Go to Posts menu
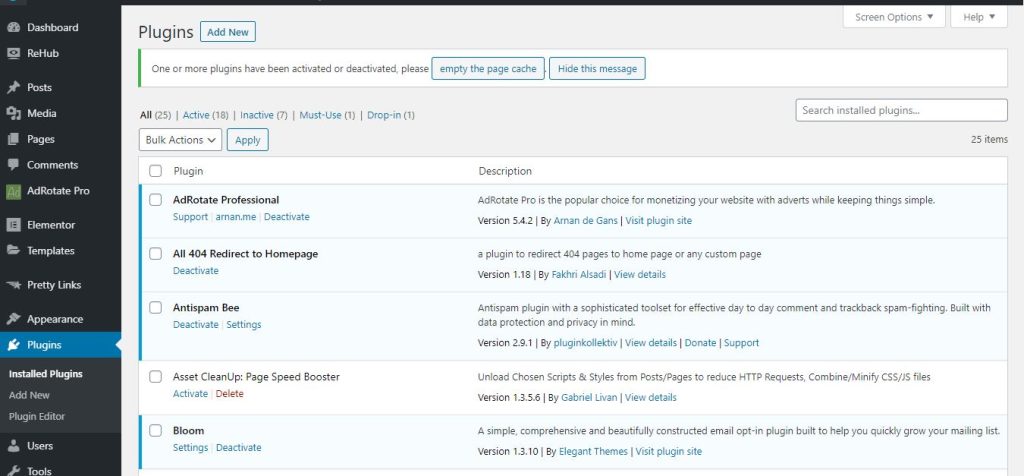 [39, 87]
